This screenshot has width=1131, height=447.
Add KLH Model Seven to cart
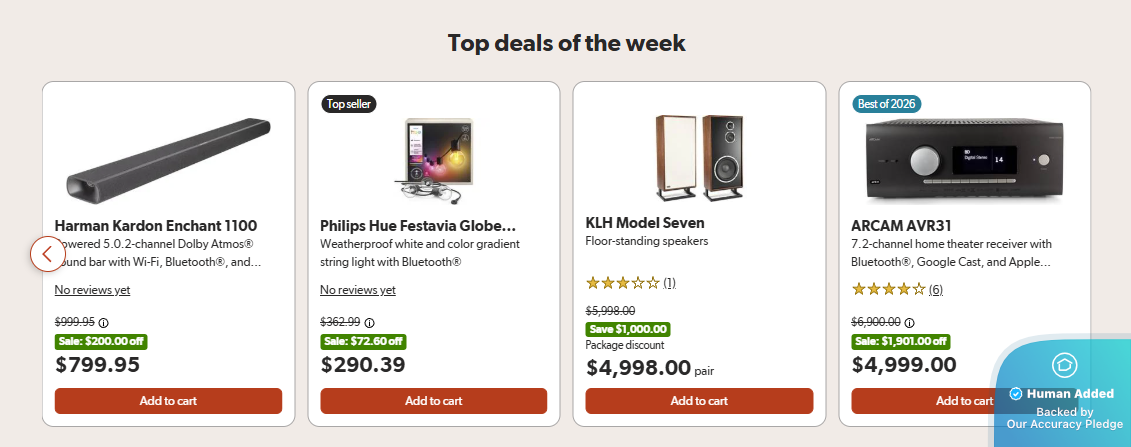point(699,401)
